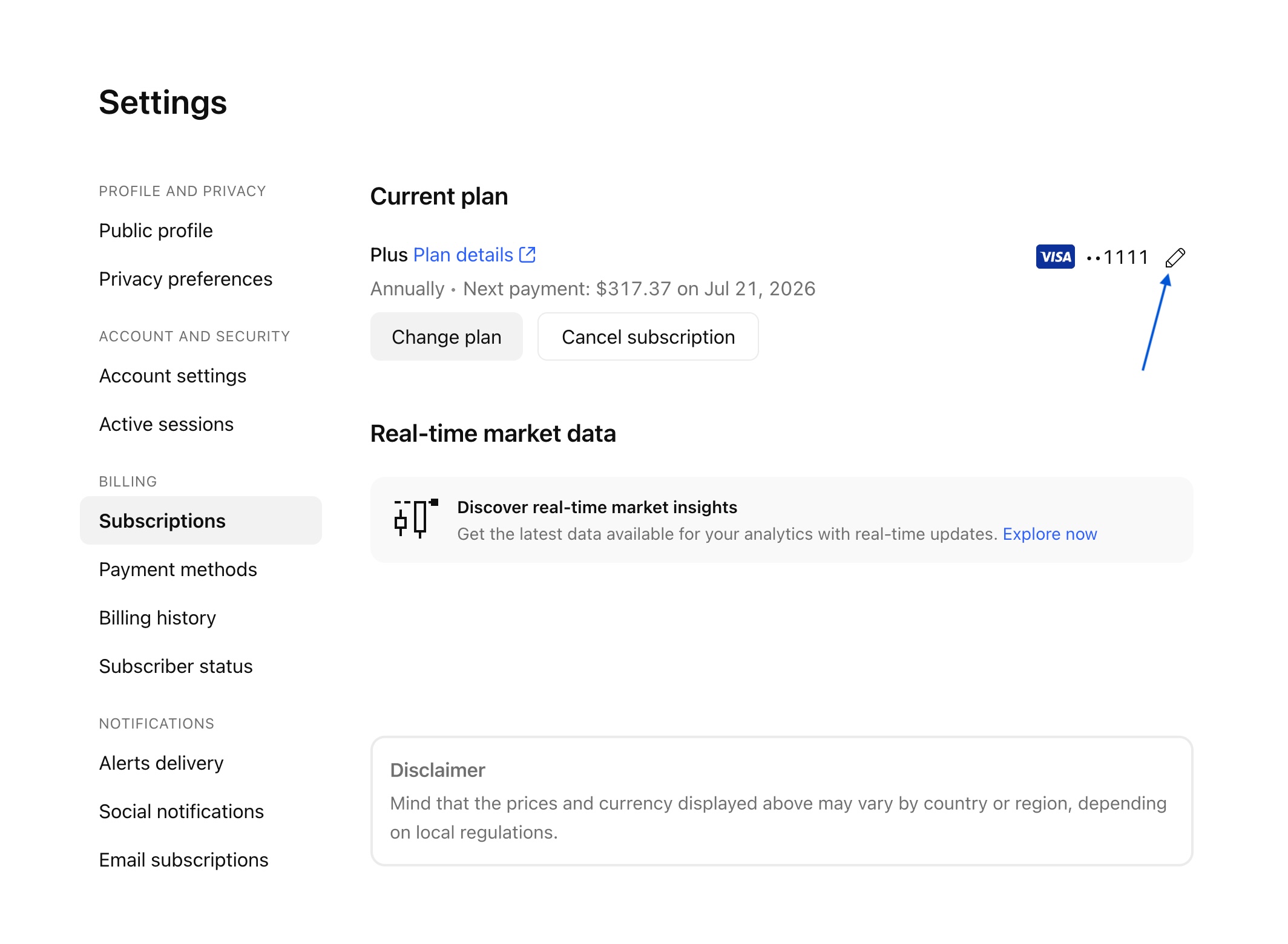
Task: Select the Subscriptions menu item
Action: [162, 521]
